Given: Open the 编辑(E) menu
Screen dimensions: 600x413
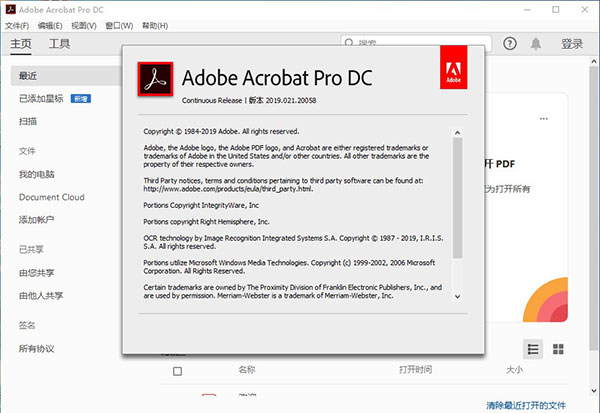Looking at the screenshot, I should [50, 26].
